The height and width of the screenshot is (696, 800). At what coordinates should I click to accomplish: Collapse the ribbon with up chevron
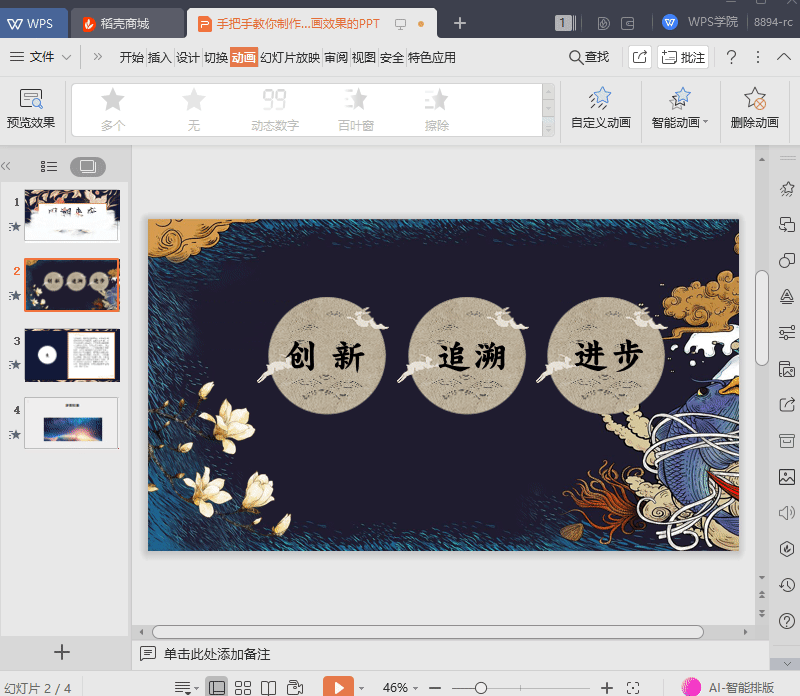coord(784,57)
